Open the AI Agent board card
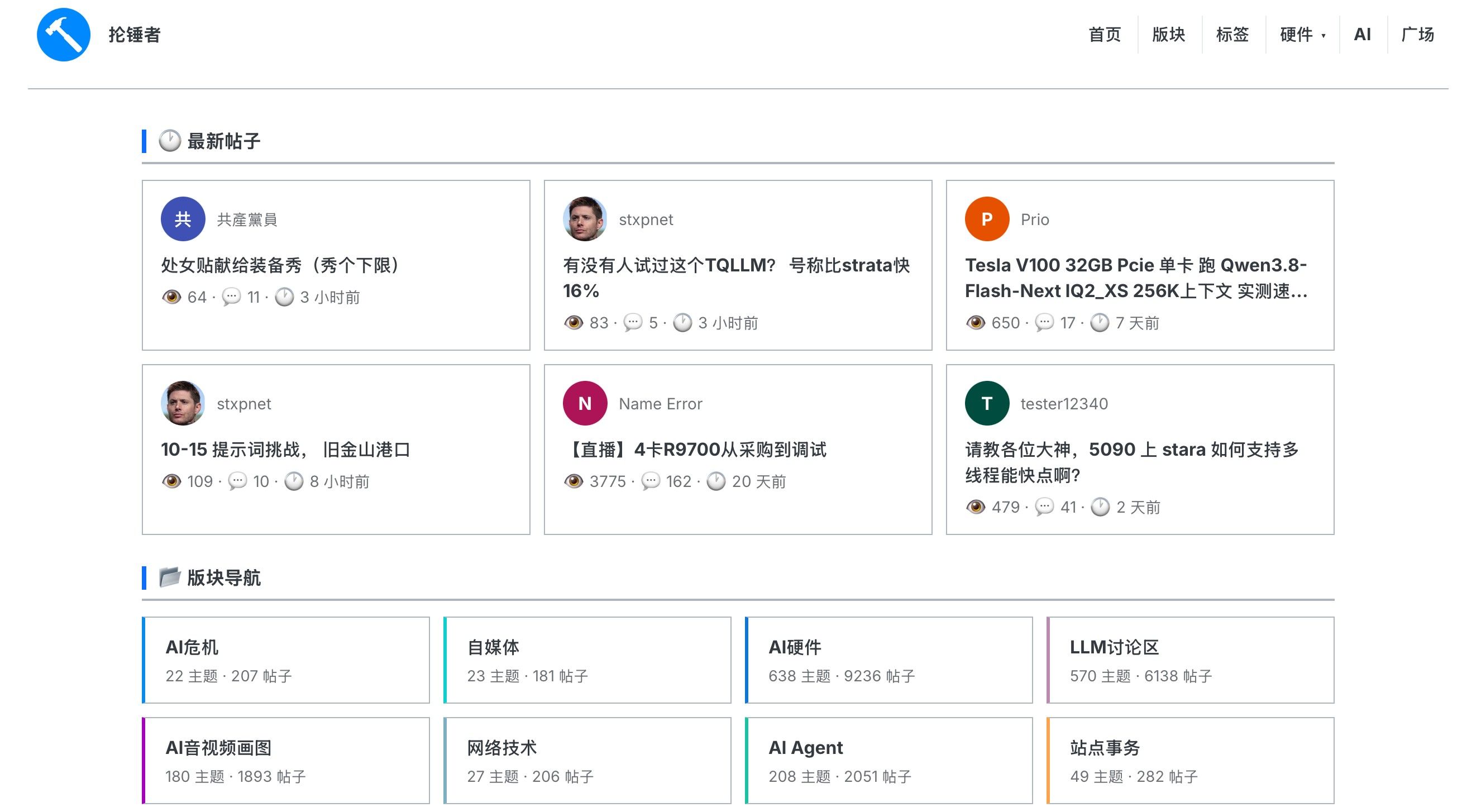Screen dimensions: 1462x812 888,761
